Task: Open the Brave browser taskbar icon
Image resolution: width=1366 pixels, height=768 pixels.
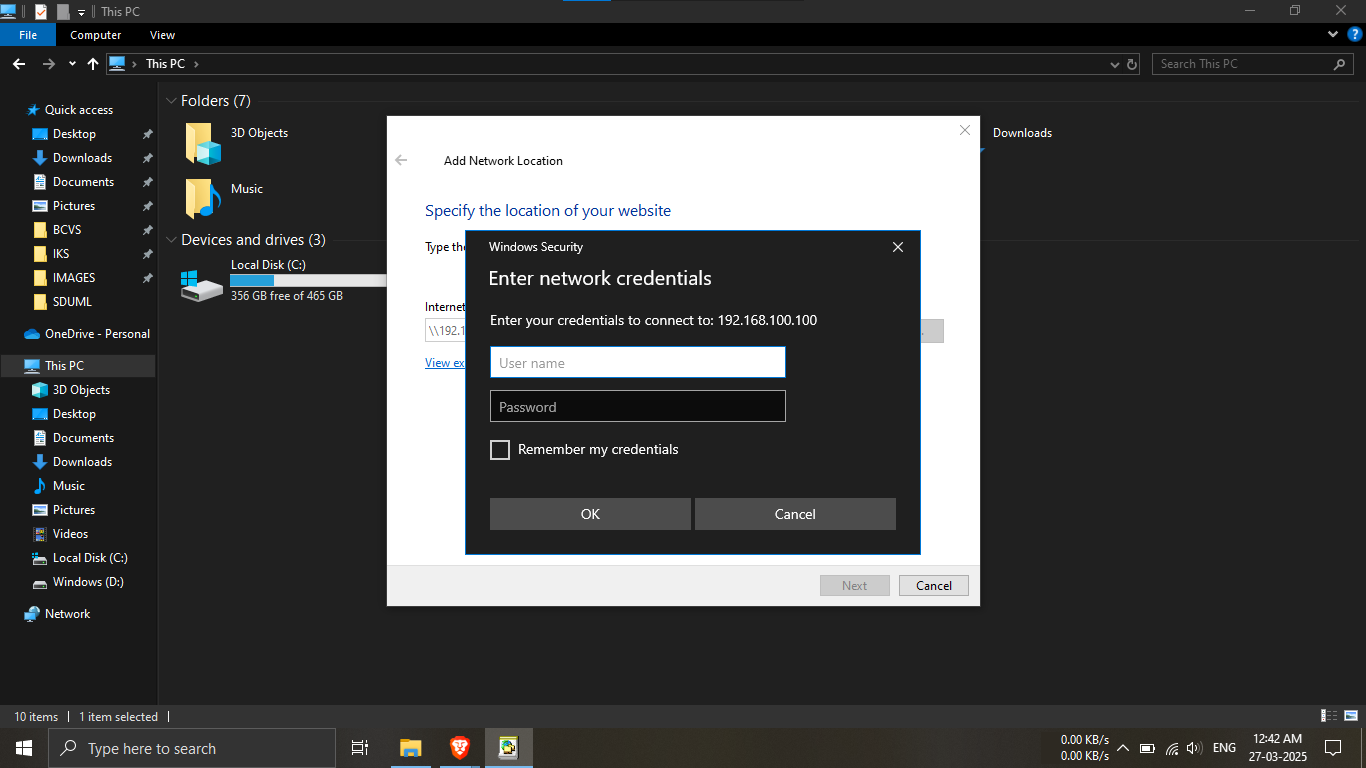Action: (459, 747)
